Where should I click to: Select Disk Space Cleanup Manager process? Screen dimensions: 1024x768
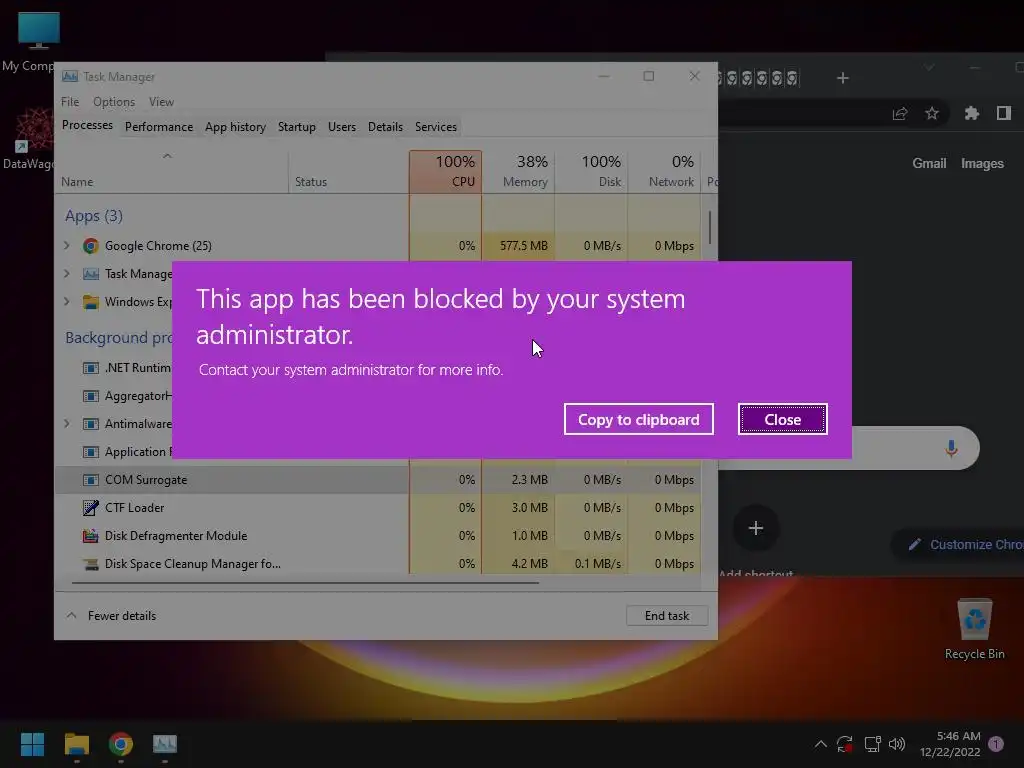(379, 563)
